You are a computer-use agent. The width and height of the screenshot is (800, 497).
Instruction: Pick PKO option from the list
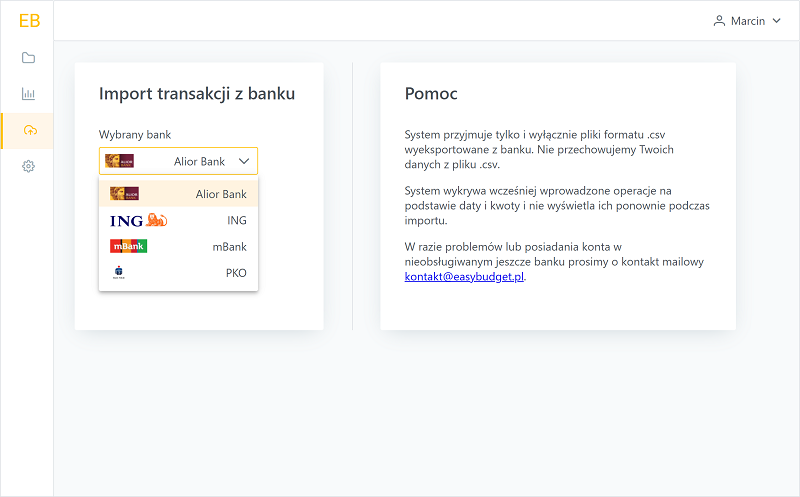pyautogui.click(x=179, y=273)
